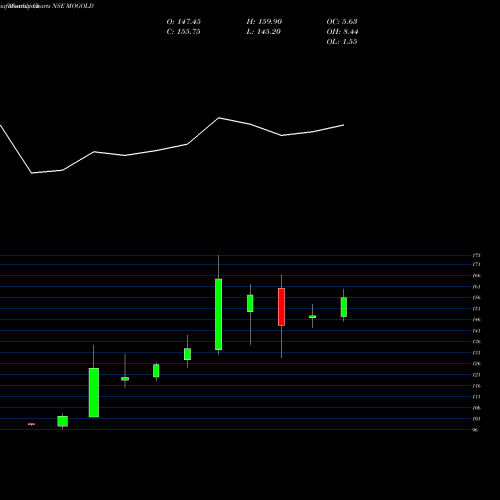Click the tallest green candlestick
This screenshot has height=500, width=500.
point(219,314)
